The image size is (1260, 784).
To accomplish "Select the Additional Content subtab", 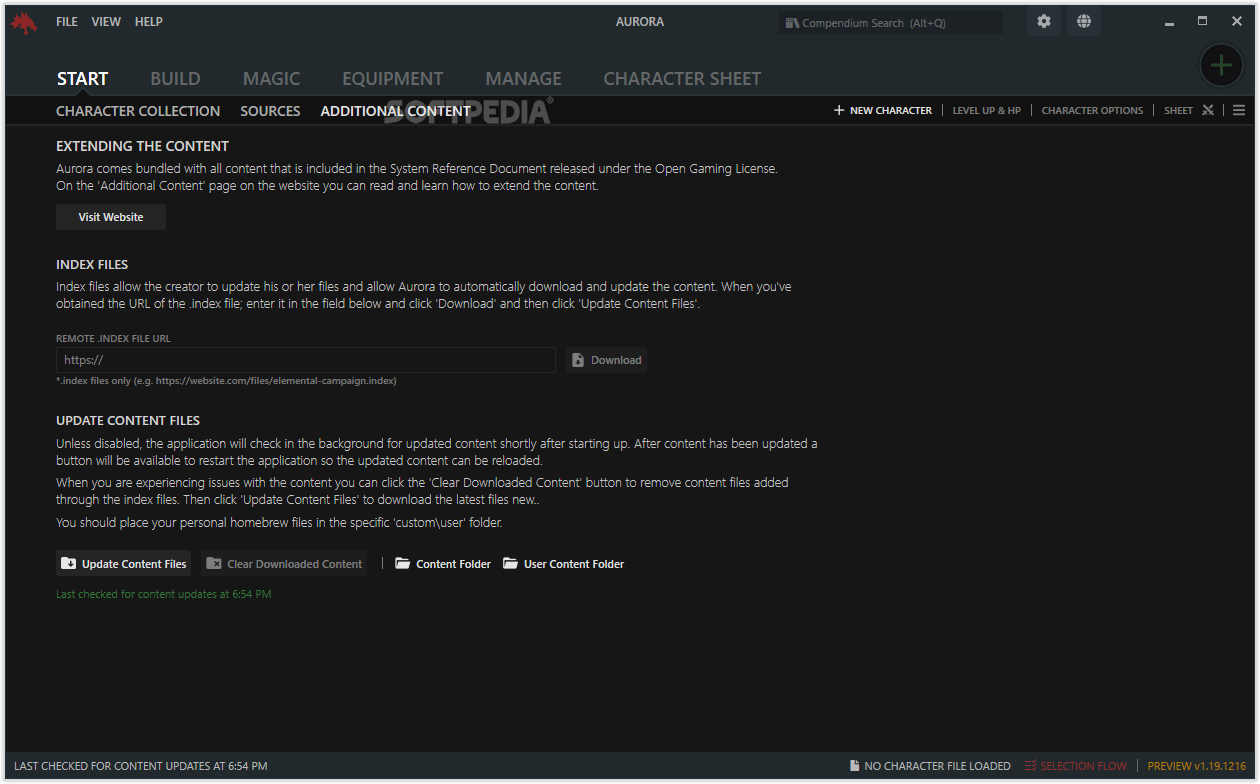I will pyautogui.click(x=395, y=111).
